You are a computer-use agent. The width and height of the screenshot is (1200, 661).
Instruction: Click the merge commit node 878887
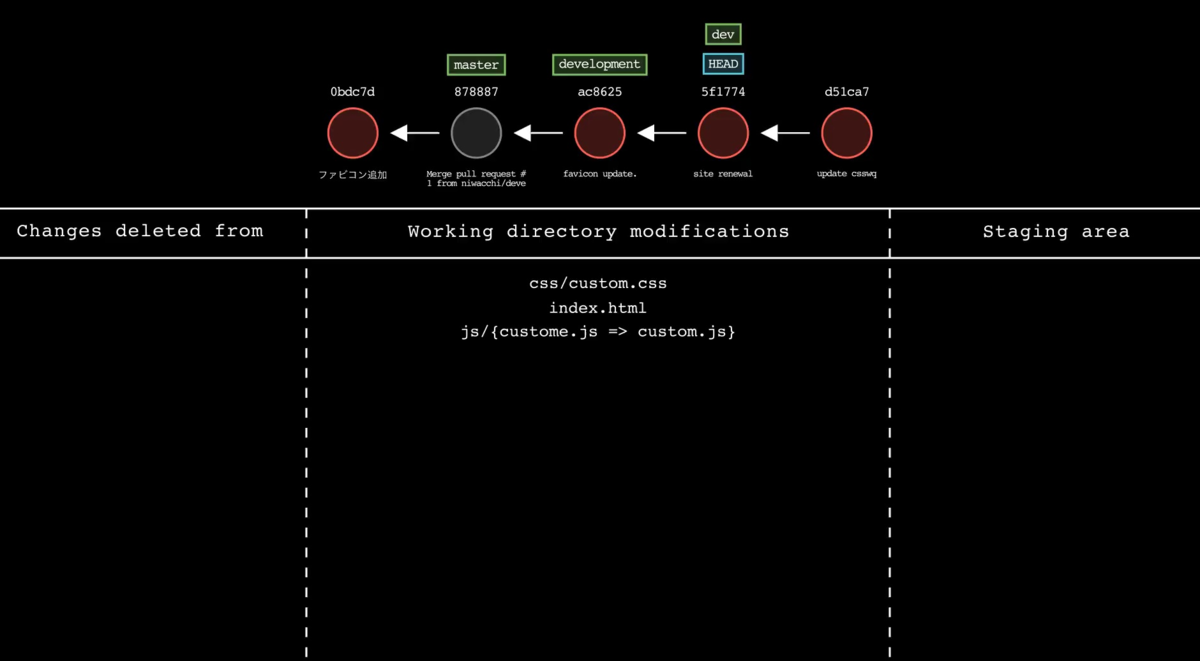click(x=476, y=132)
